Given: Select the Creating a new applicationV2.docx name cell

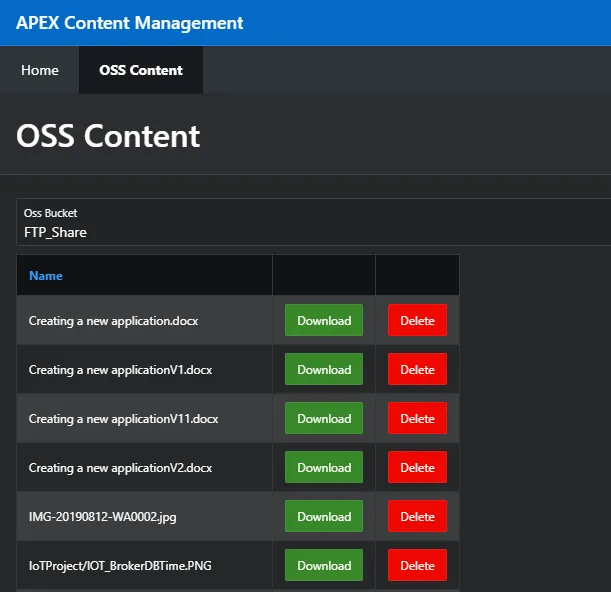Looking at the screenshot, I should point(145,468).
